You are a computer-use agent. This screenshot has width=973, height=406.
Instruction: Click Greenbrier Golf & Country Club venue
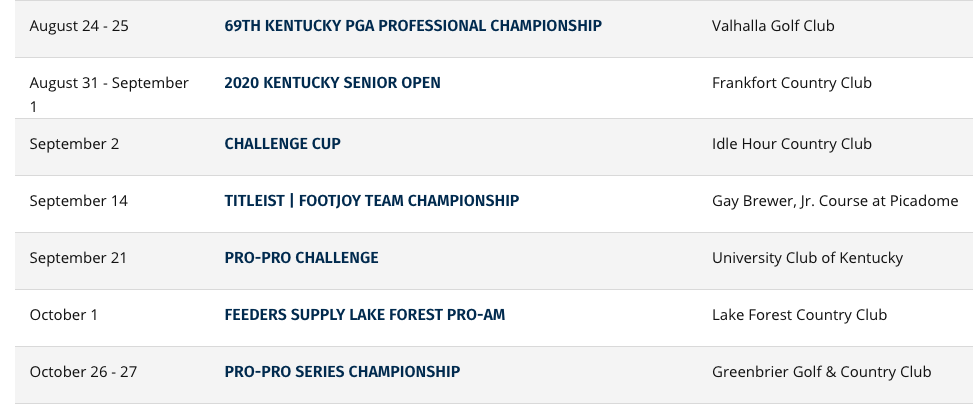[821, 372]
